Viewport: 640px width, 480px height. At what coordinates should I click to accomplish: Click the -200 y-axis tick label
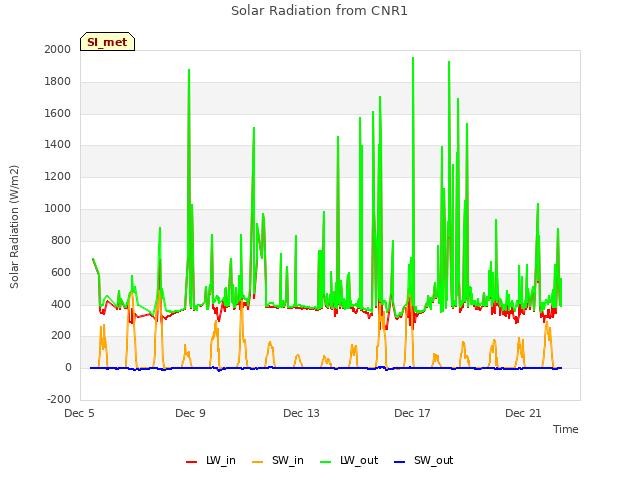pos(59,399)
